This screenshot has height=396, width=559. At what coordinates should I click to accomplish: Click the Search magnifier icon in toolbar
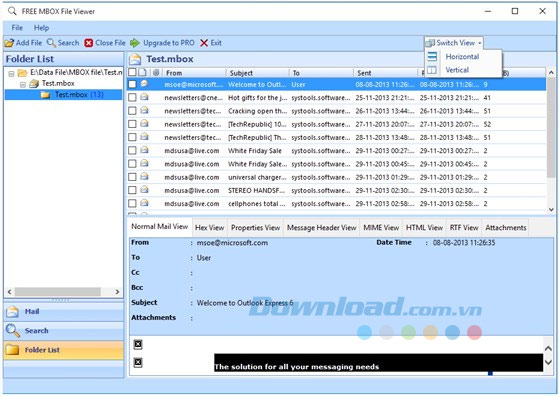[x=51, y=43]
